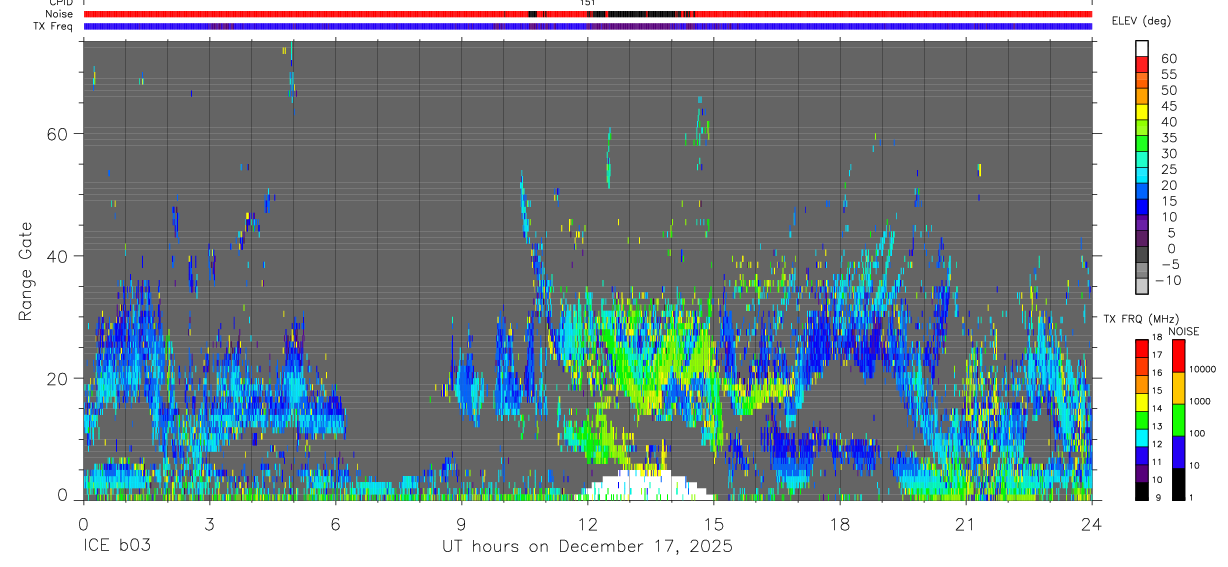Click the '6' tick label on the UT hours axis
1228x567 pixels.
[335, 523]
